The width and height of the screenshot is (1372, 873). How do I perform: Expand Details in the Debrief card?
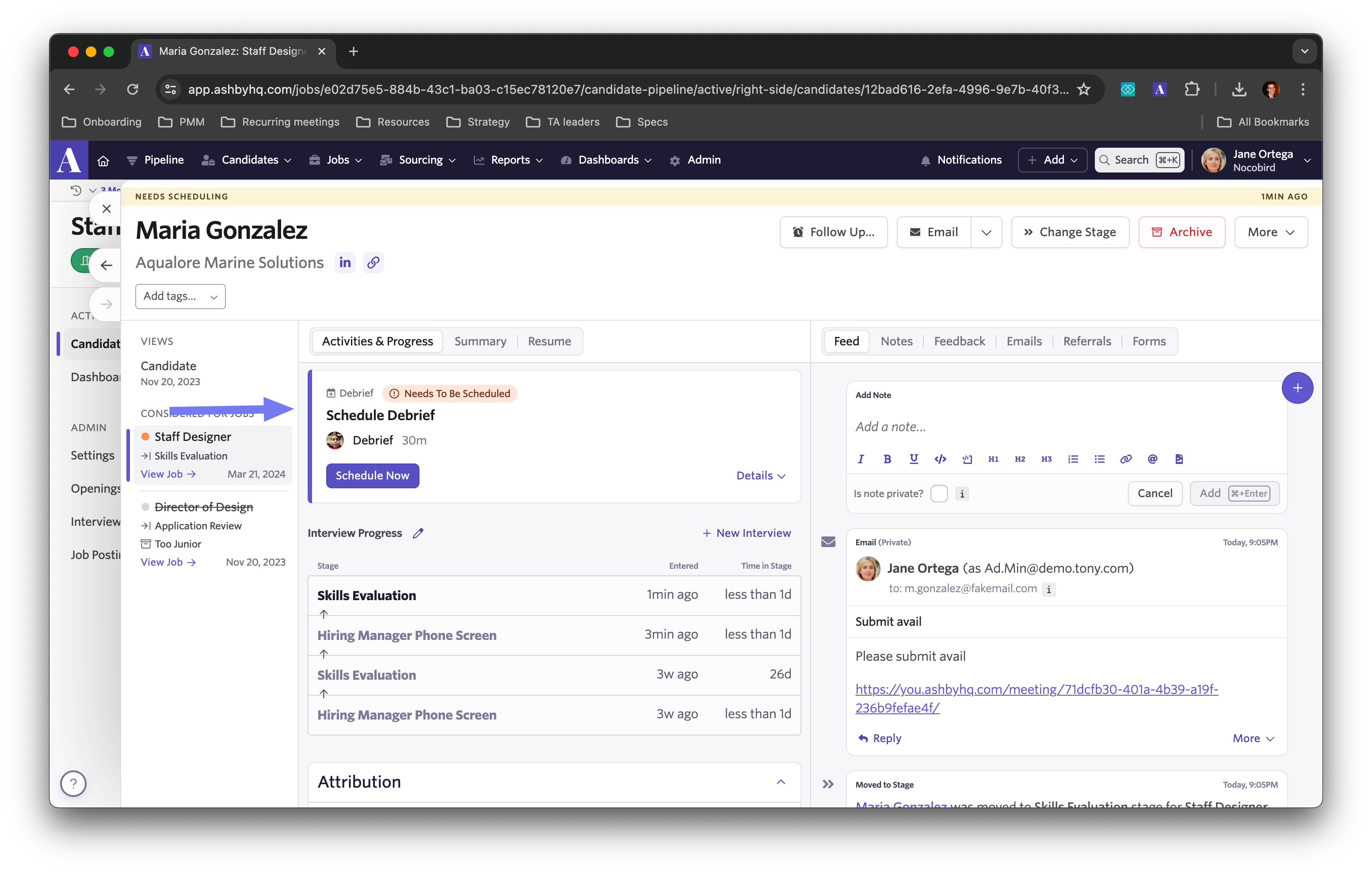[x=761, y=475]
